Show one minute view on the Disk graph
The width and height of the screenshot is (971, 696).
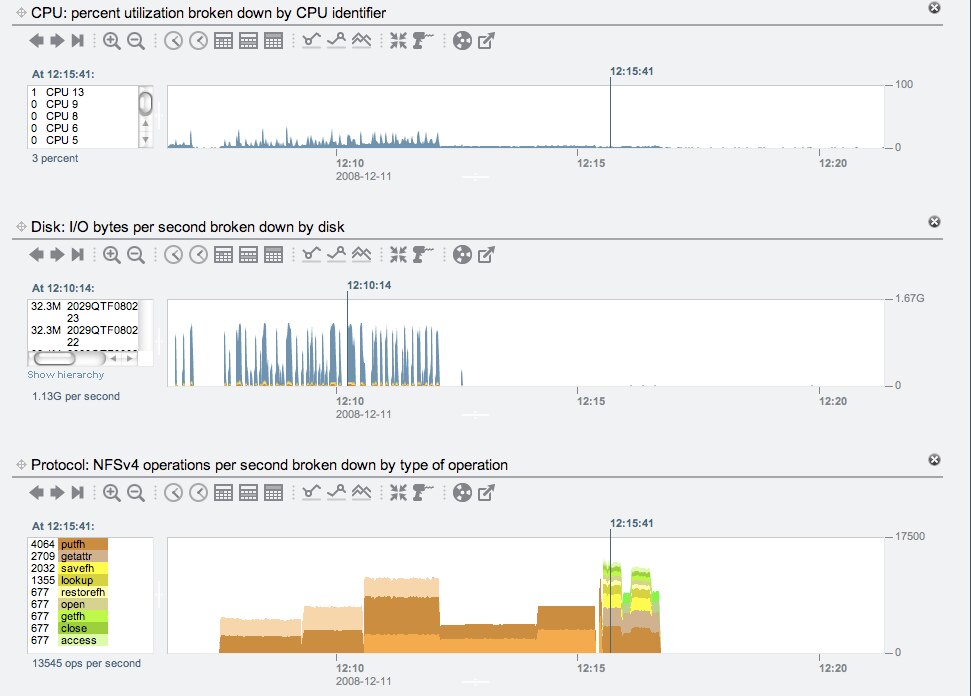tap(173, 254)
